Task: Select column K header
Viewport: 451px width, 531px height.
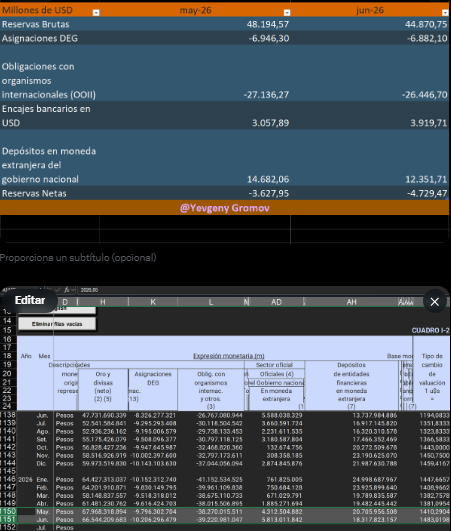Action: [x=153, y=302]
